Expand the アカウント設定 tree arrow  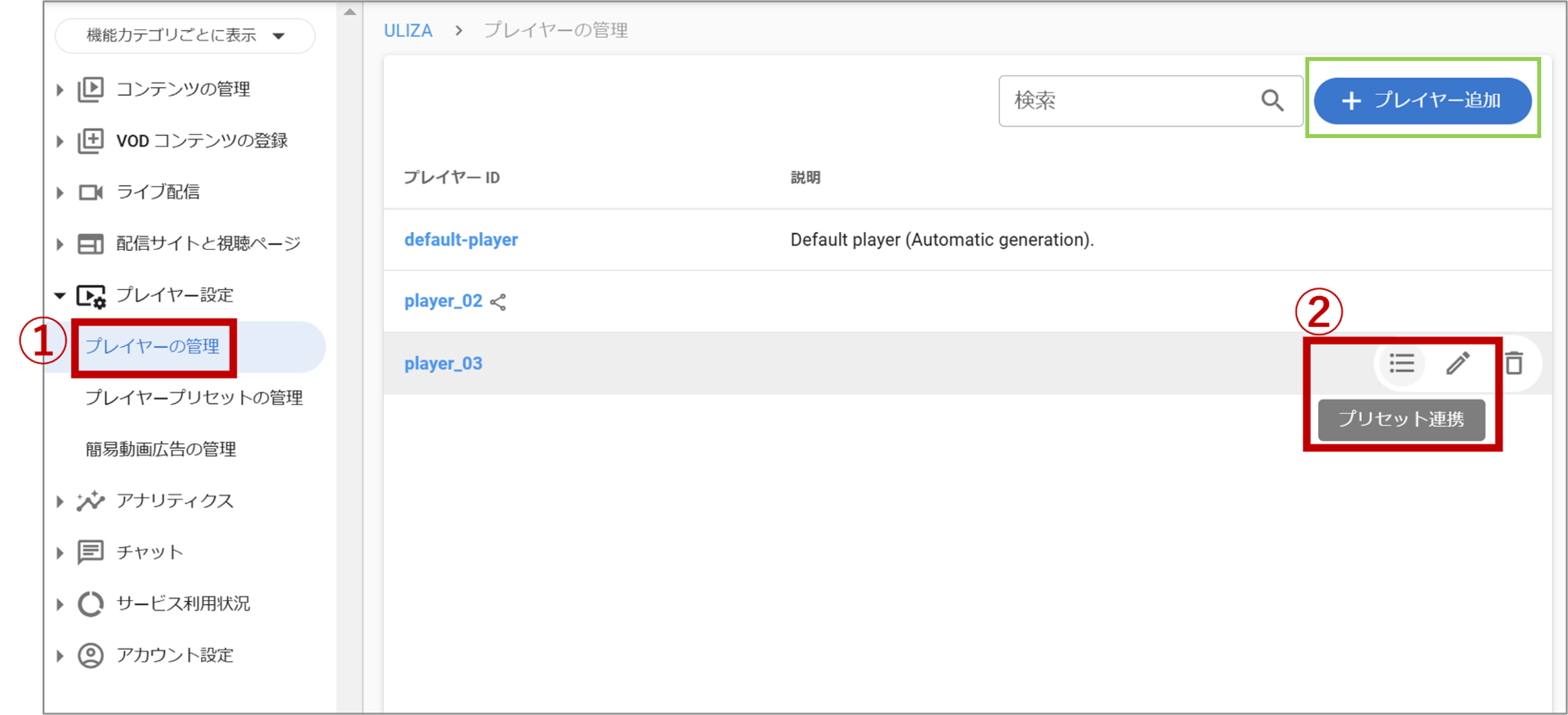click(60, 656)
